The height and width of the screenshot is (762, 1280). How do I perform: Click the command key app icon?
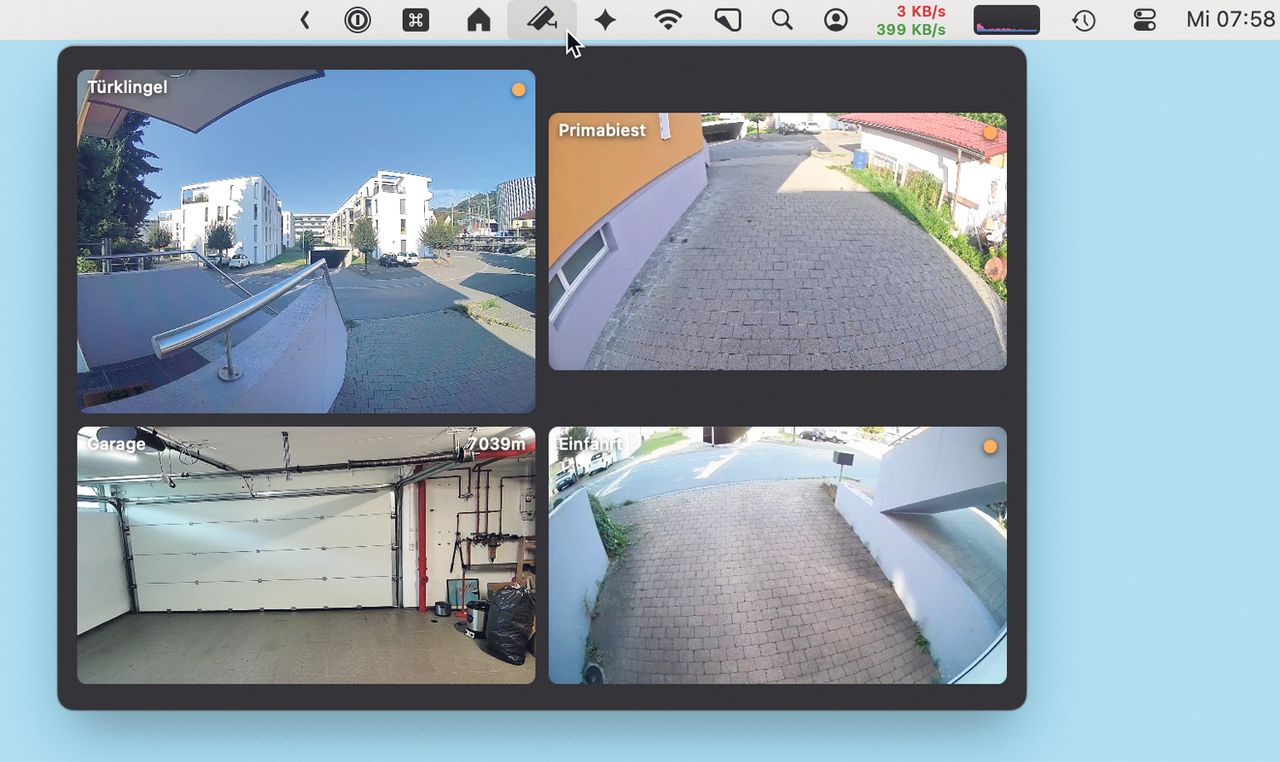[x=416, y=20]
